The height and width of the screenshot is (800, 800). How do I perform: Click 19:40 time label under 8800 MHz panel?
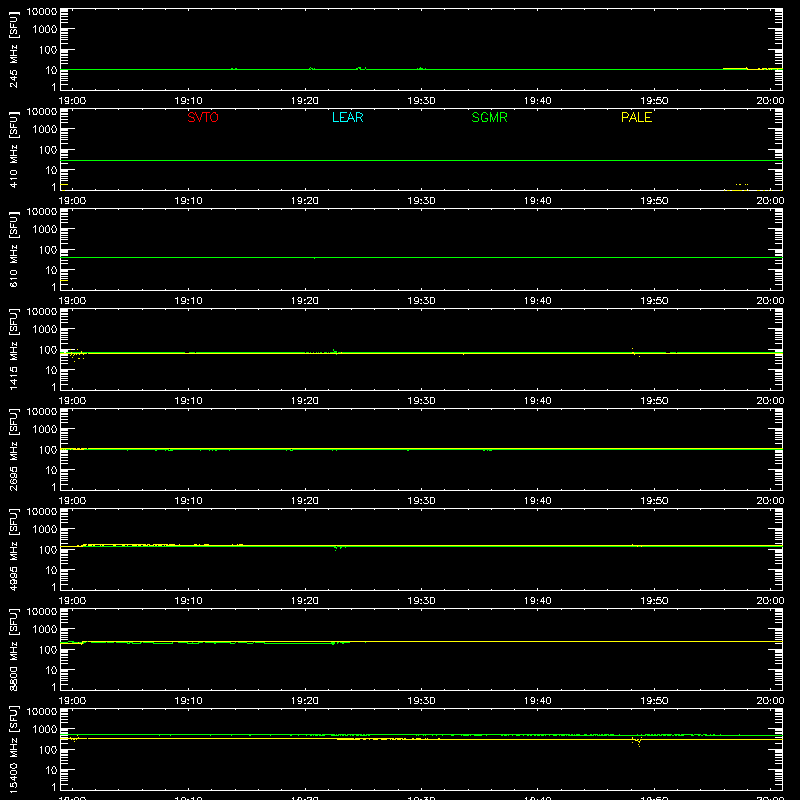pos(538,701)
